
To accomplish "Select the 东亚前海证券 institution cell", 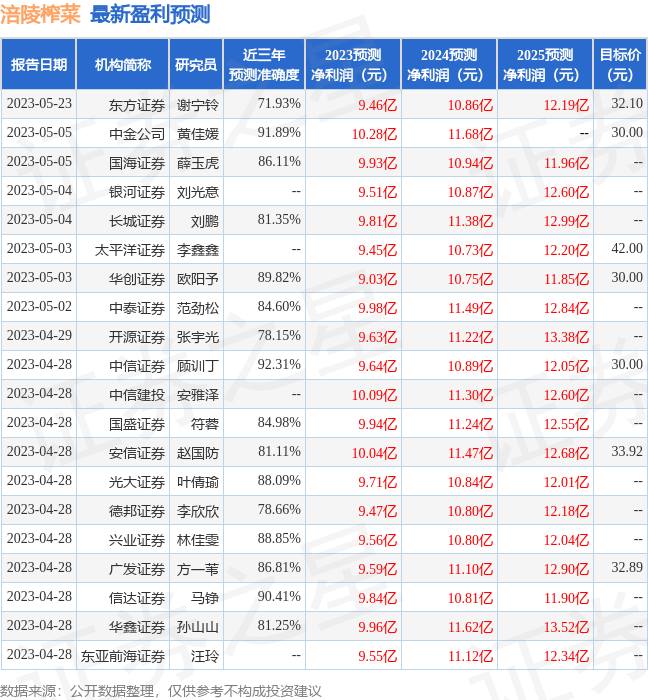I will (123, 656).
